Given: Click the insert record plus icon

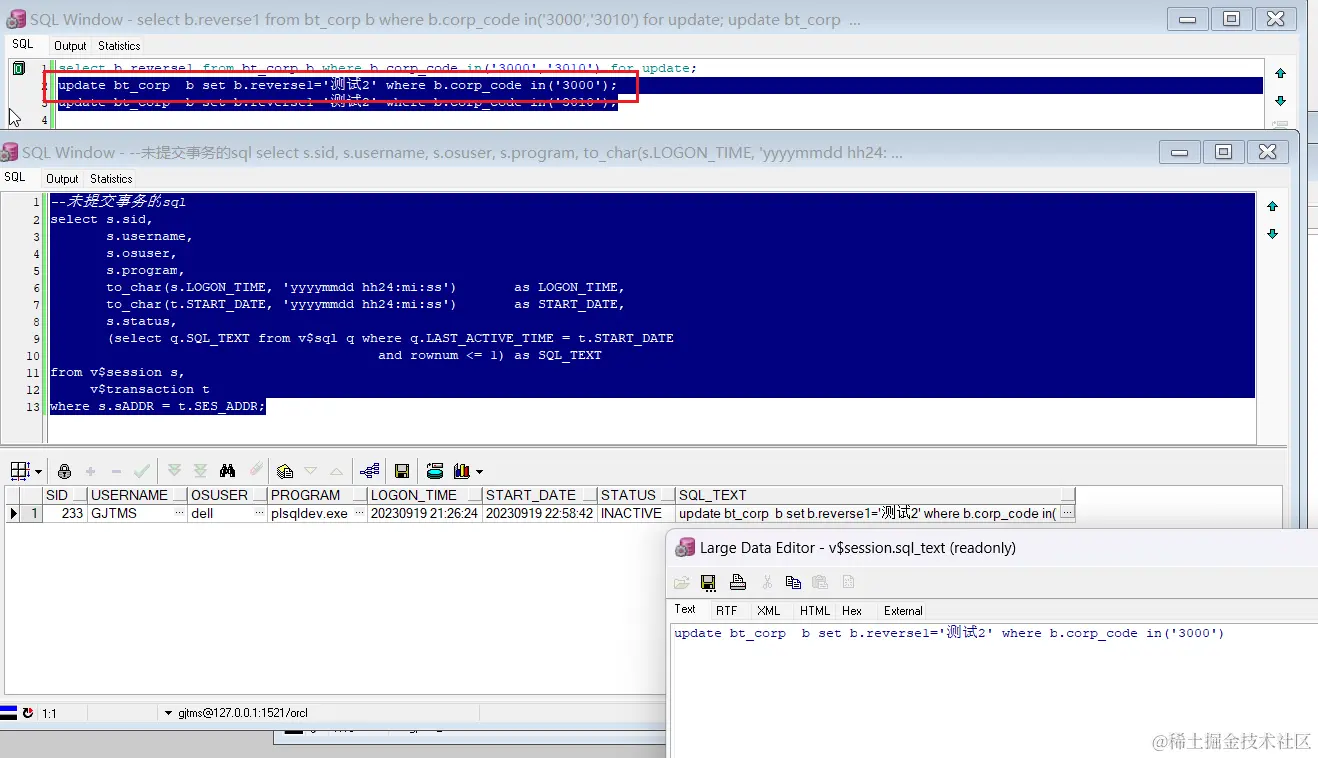Looking at the screenshot, I should tap(90, 471).
